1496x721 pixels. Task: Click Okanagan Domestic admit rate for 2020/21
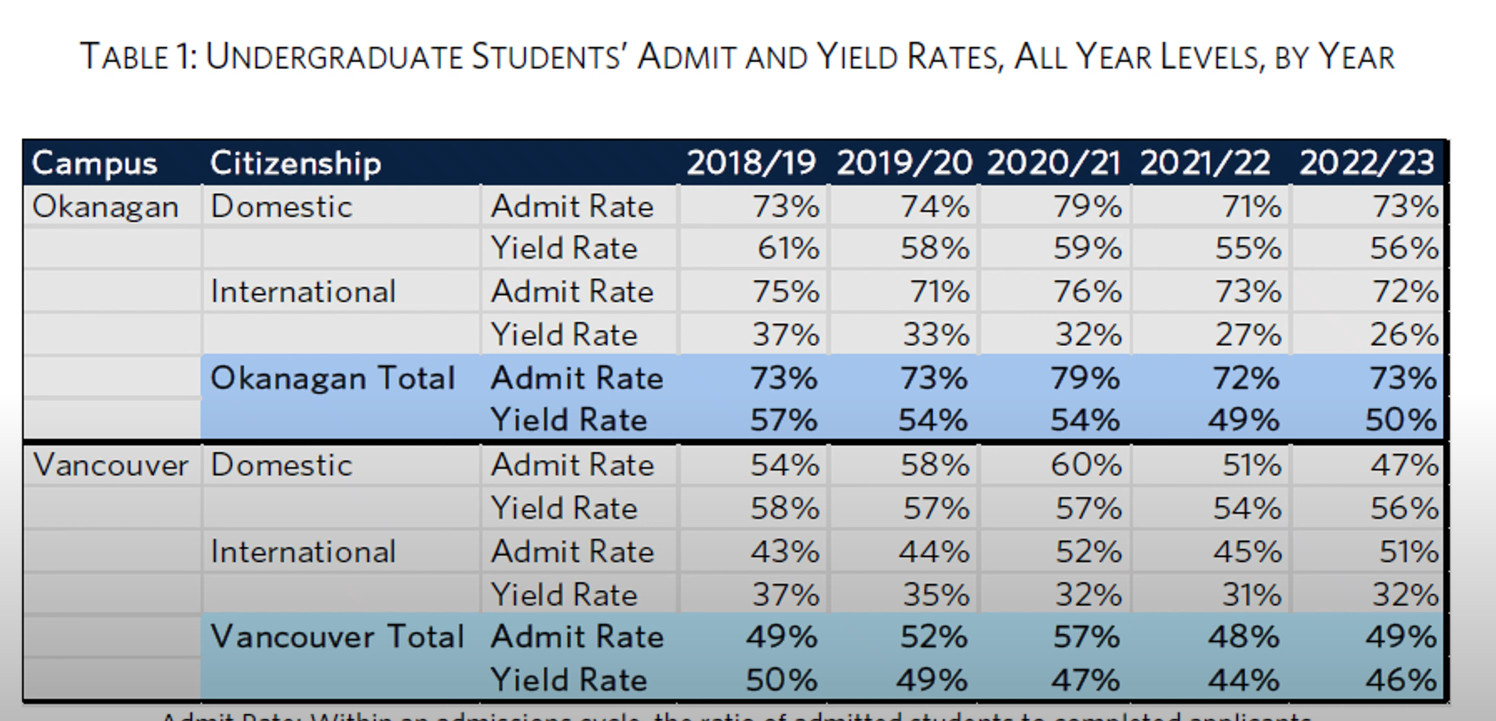tap(1088, 207)
